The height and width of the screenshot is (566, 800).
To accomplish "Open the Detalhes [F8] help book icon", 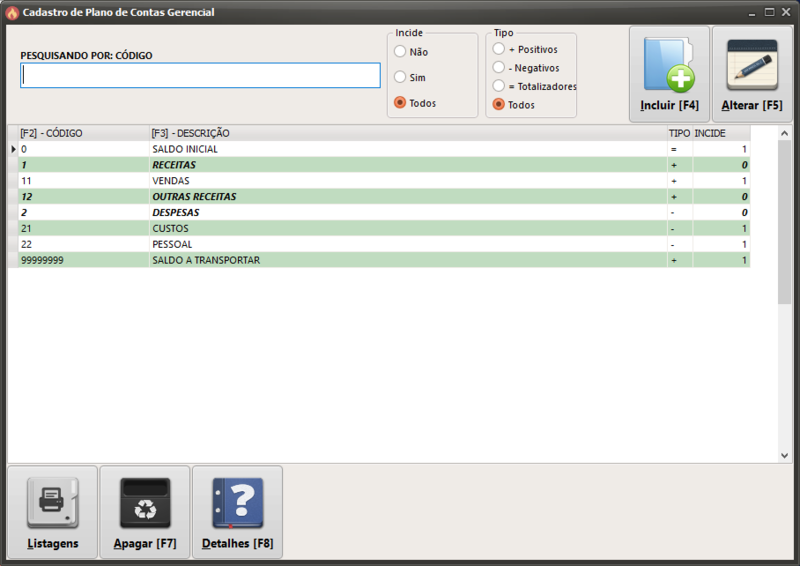I will (238, 503).
